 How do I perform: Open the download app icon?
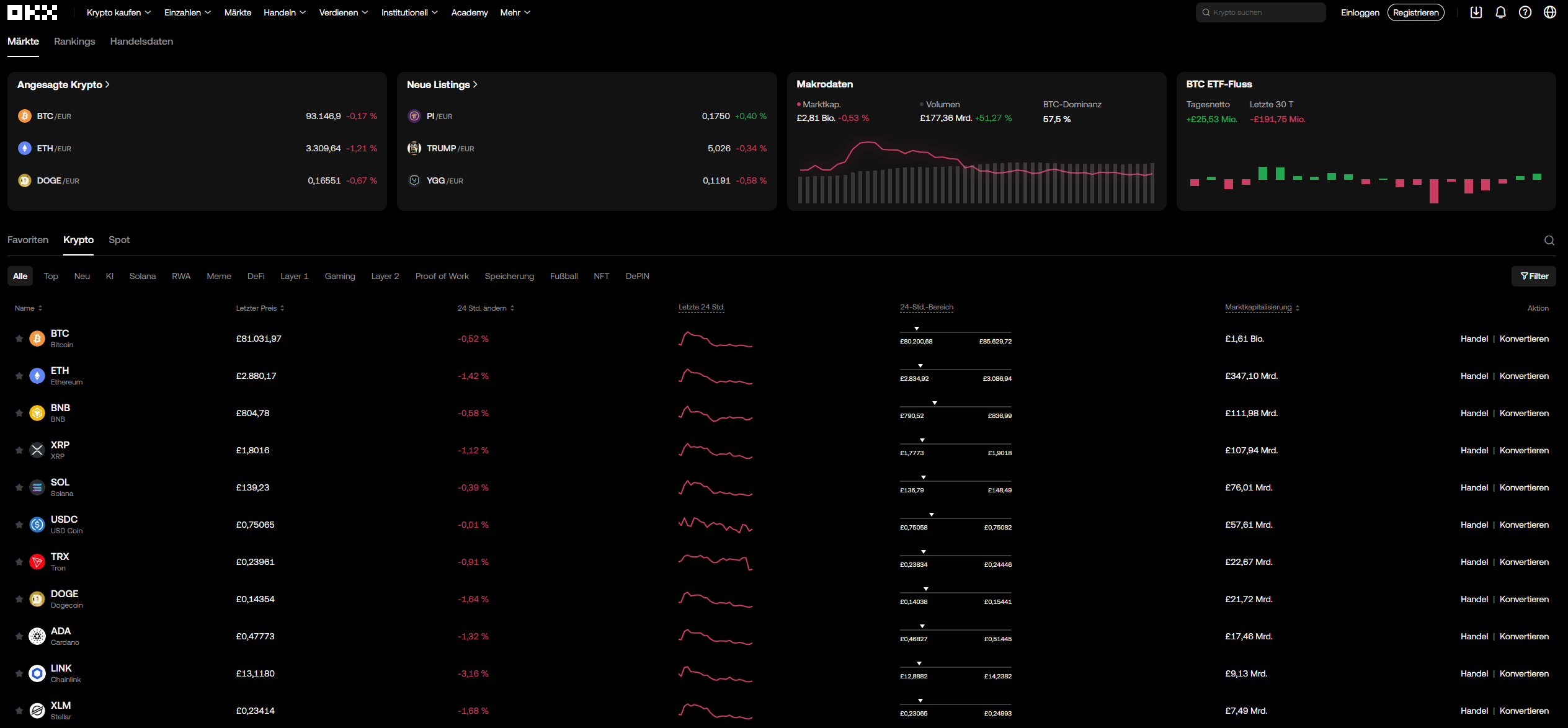pyautogui.click(x=1476, y=12)
